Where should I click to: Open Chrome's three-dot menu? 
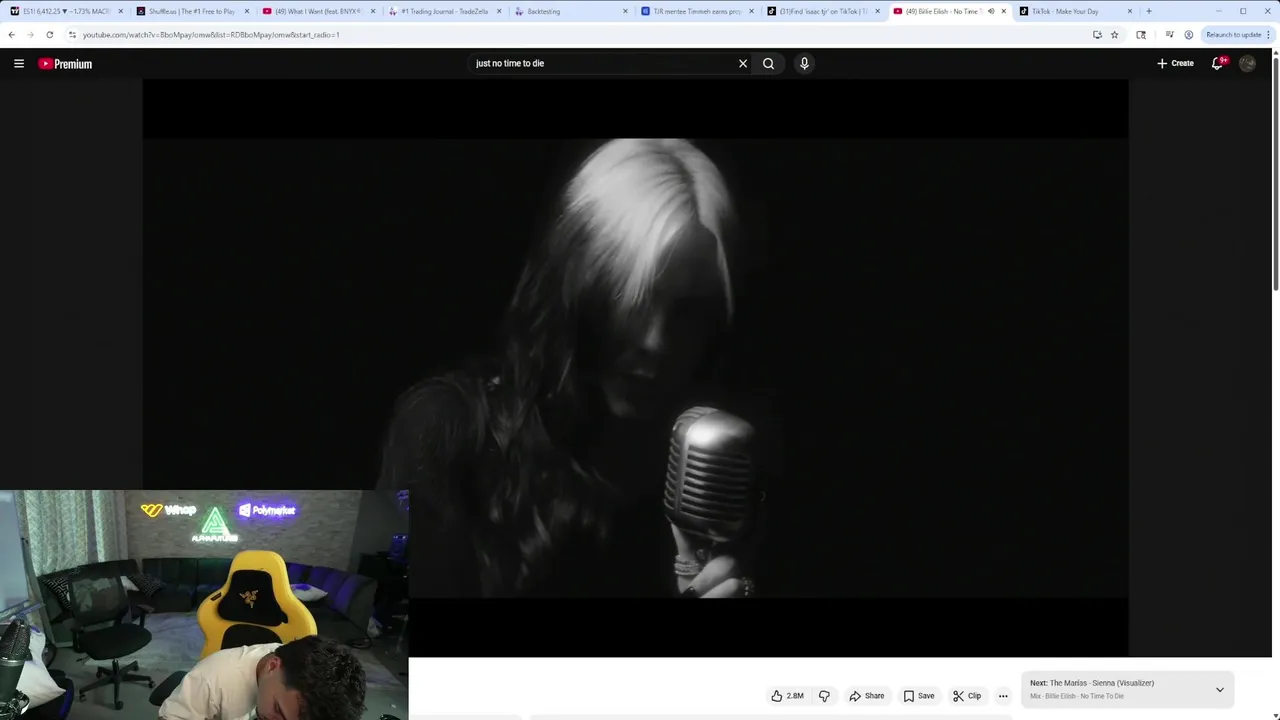point(1268,34)
